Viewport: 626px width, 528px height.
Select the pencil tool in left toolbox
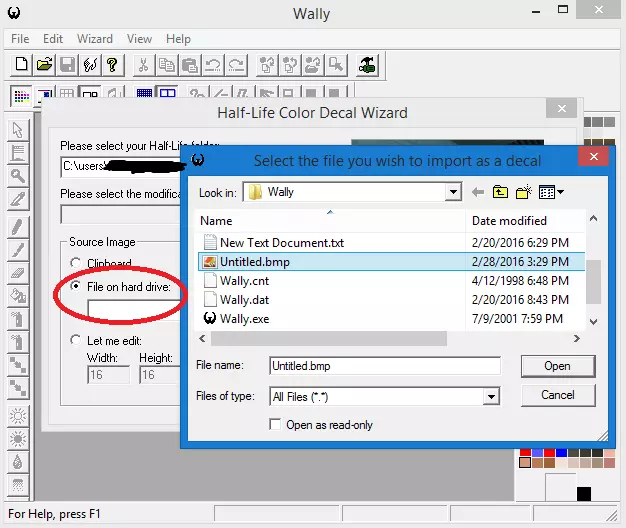pos(18,227)
